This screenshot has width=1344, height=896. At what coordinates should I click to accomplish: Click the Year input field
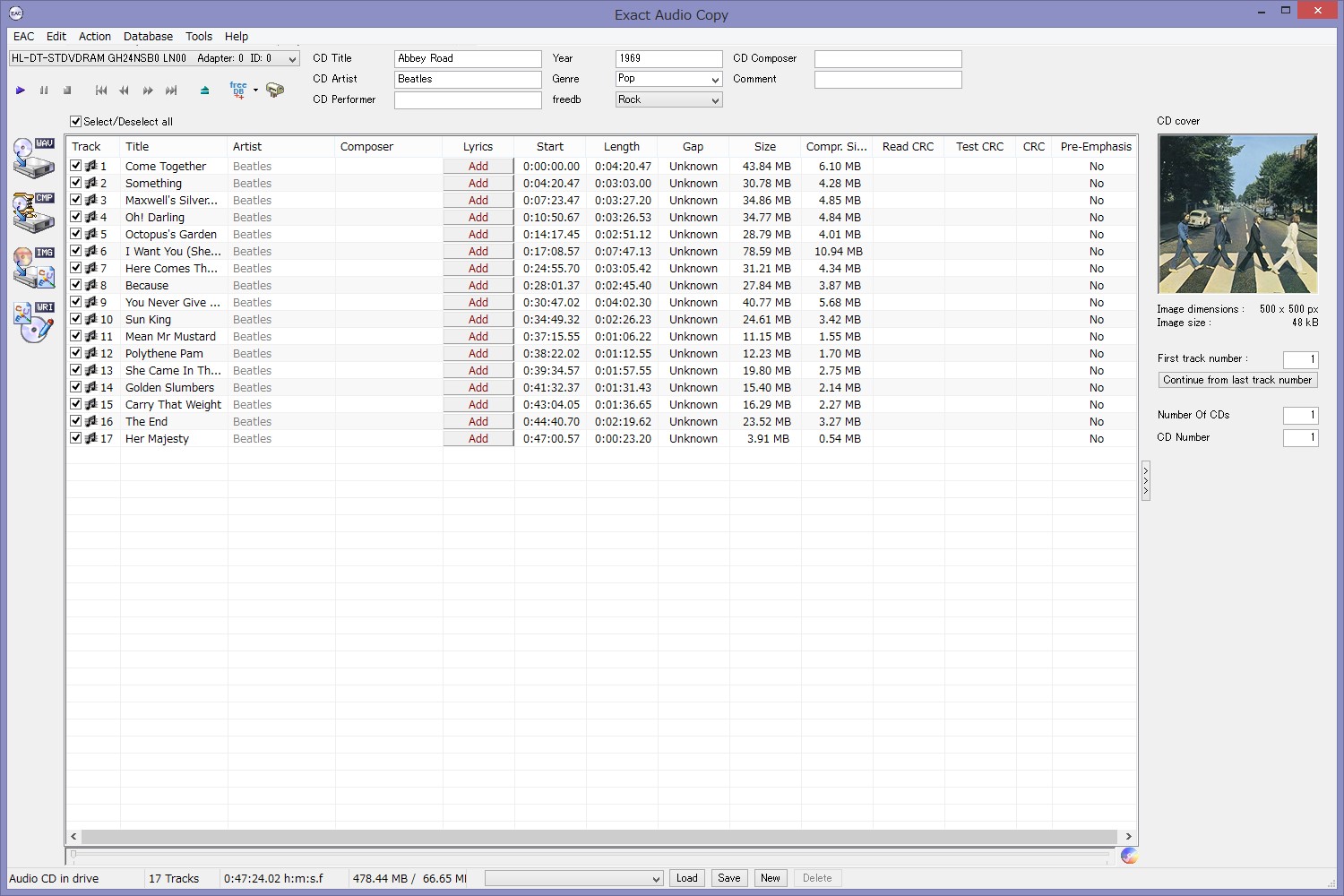tap(668, 58)
